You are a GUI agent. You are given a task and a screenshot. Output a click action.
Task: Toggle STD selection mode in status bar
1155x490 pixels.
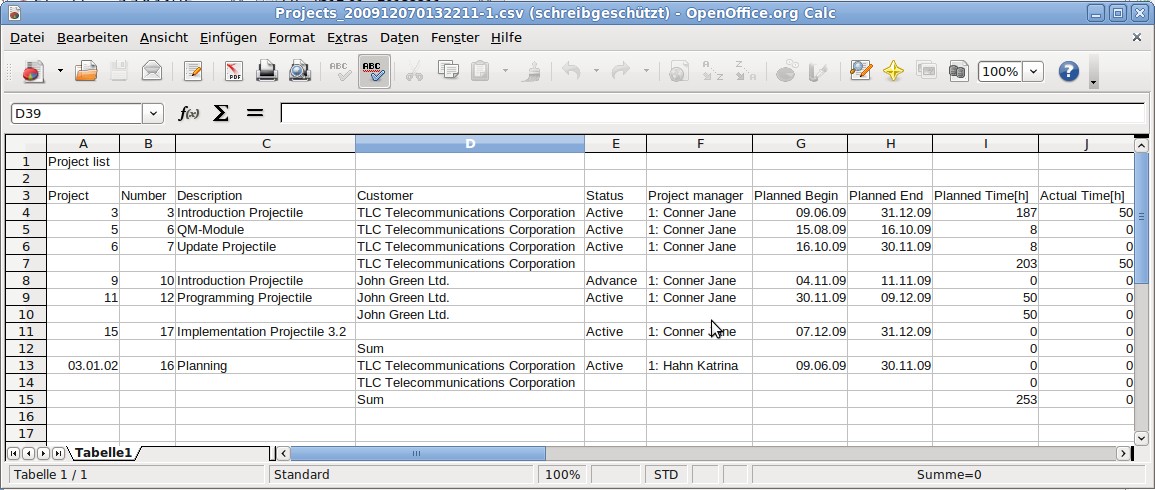pos(665,475)
